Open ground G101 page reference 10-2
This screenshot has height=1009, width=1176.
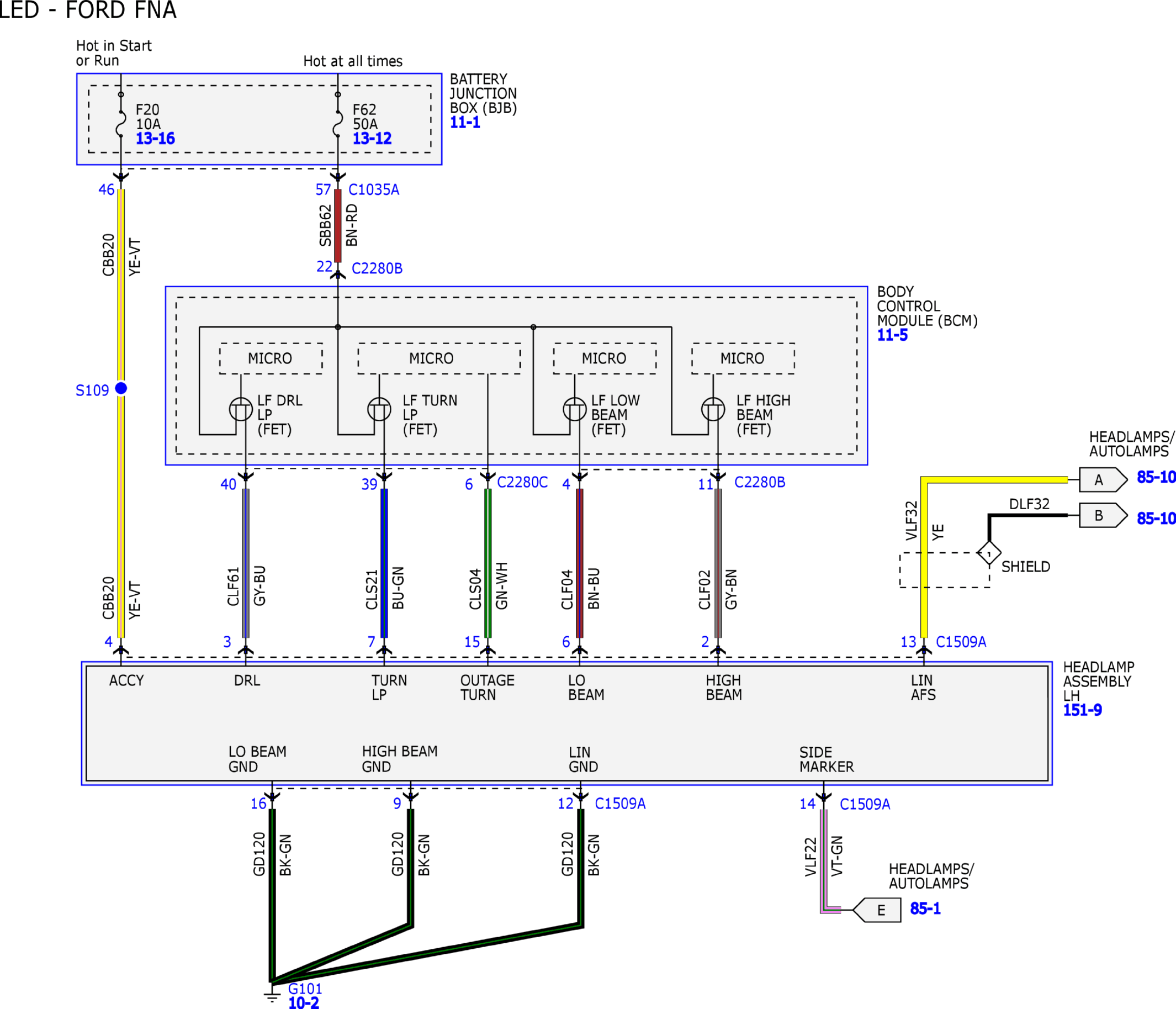[x=304, y=1003]
